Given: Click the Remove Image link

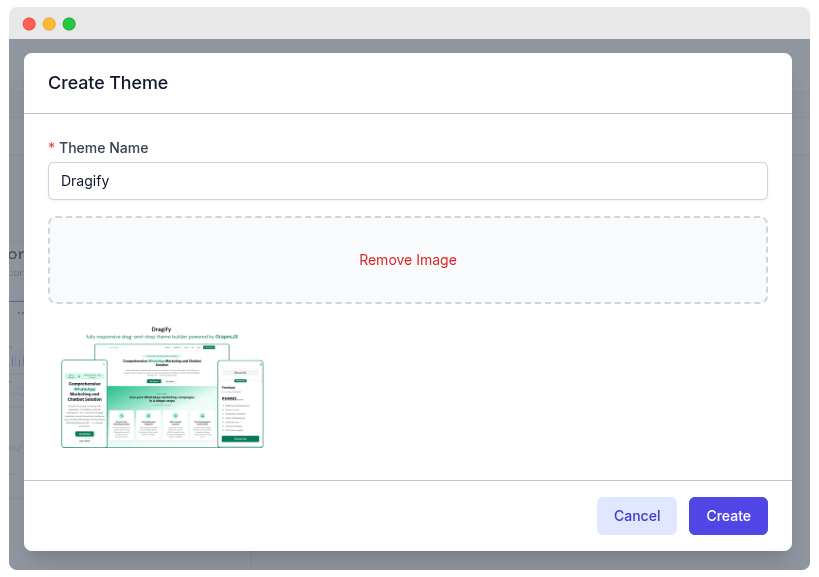Looking at the screenshot, I should [x=407, y=259].
